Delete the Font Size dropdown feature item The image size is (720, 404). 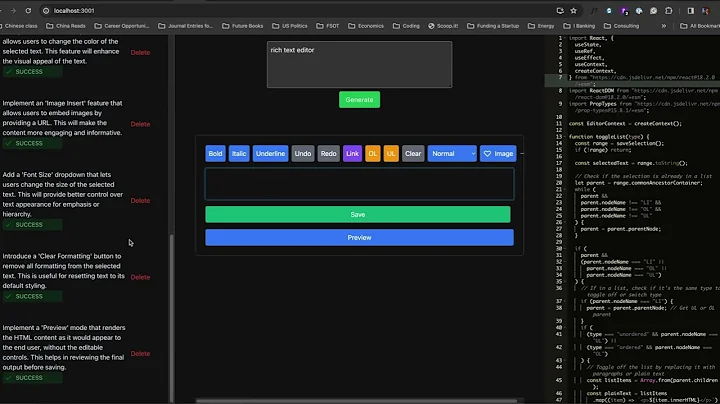141,201
